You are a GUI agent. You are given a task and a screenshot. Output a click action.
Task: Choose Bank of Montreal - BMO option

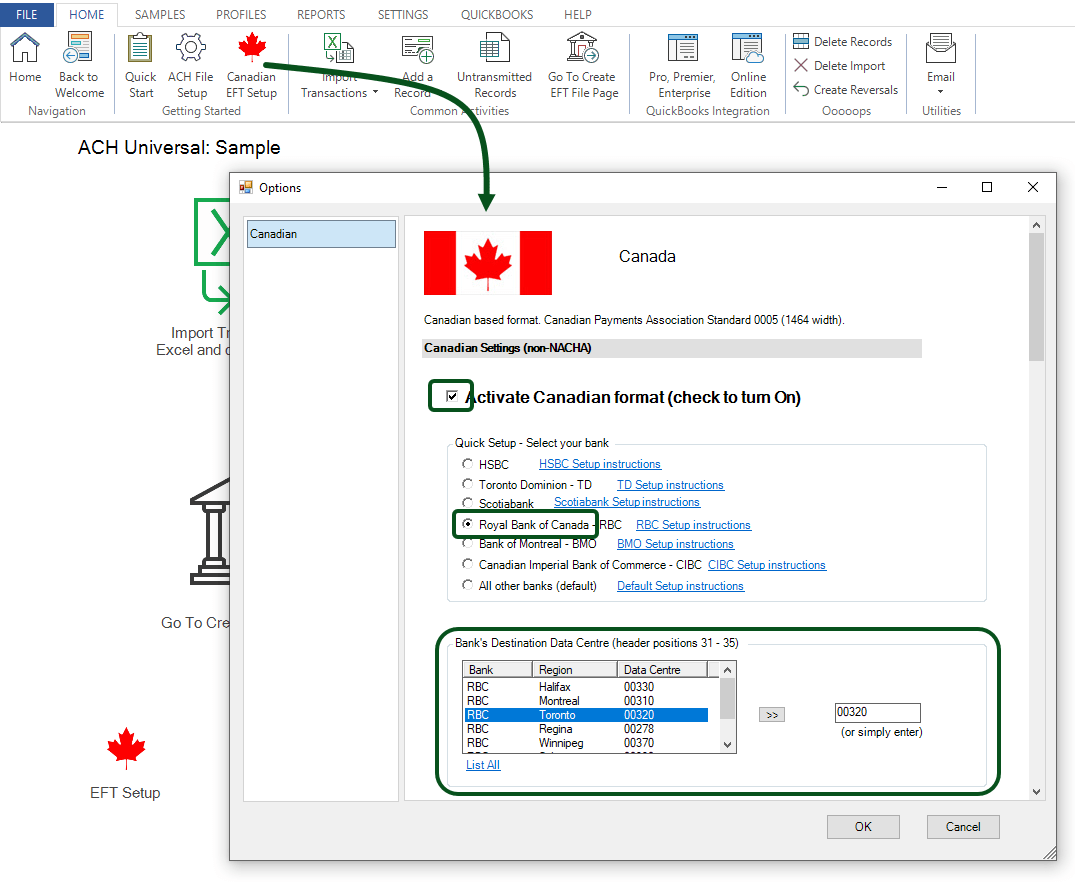tap(467, 544)
